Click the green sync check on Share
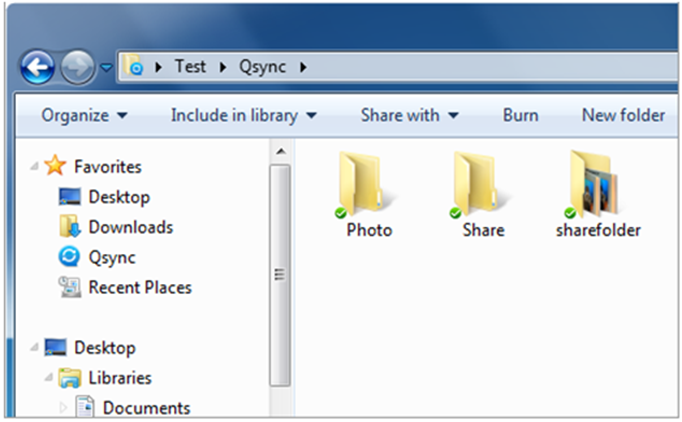 coord(455,213)
